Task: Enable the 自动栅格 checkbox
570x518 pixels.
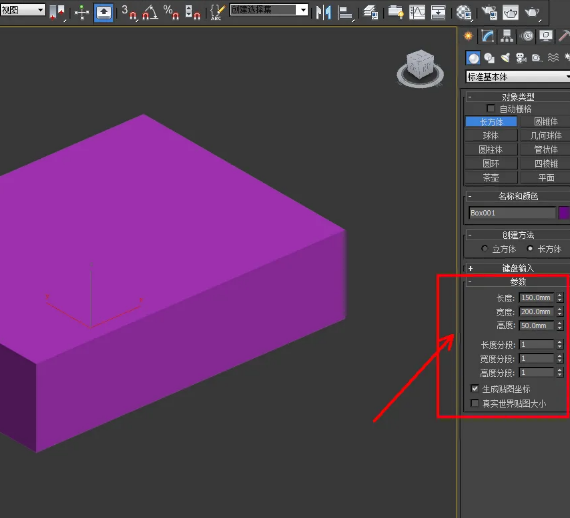Action: click(x=490, y=108)
